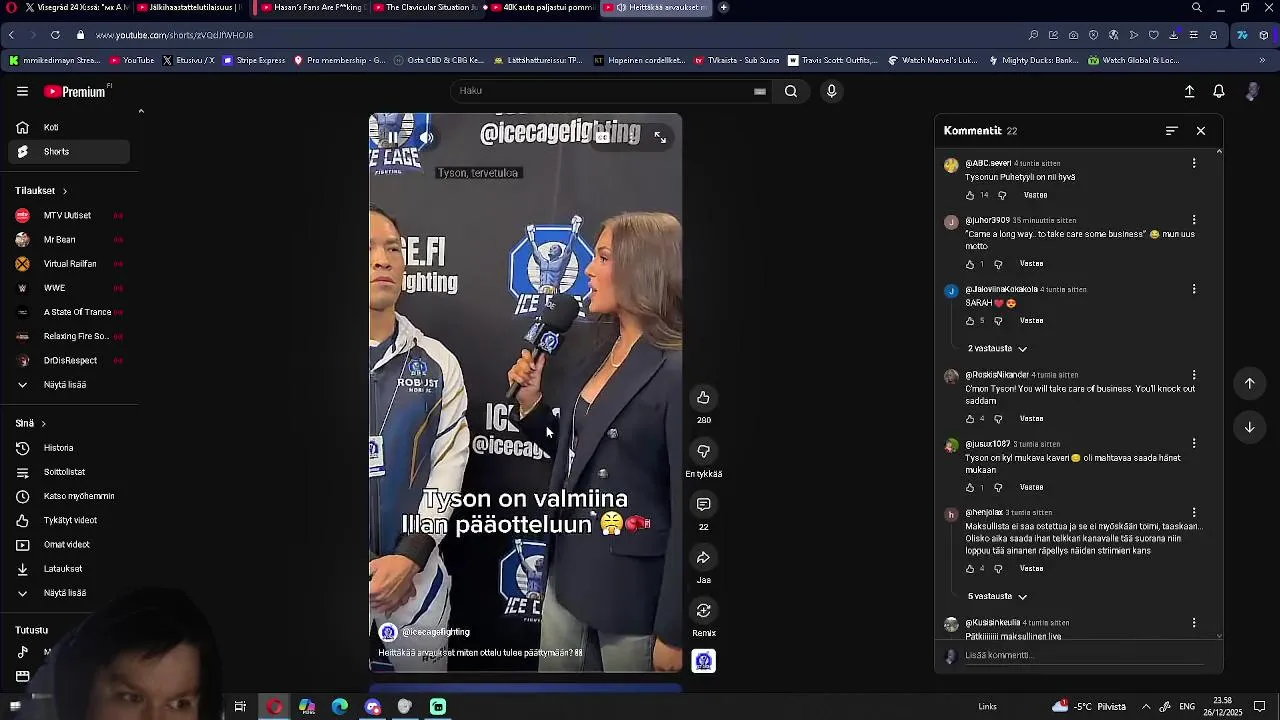Click the search magnifier button

791,91
